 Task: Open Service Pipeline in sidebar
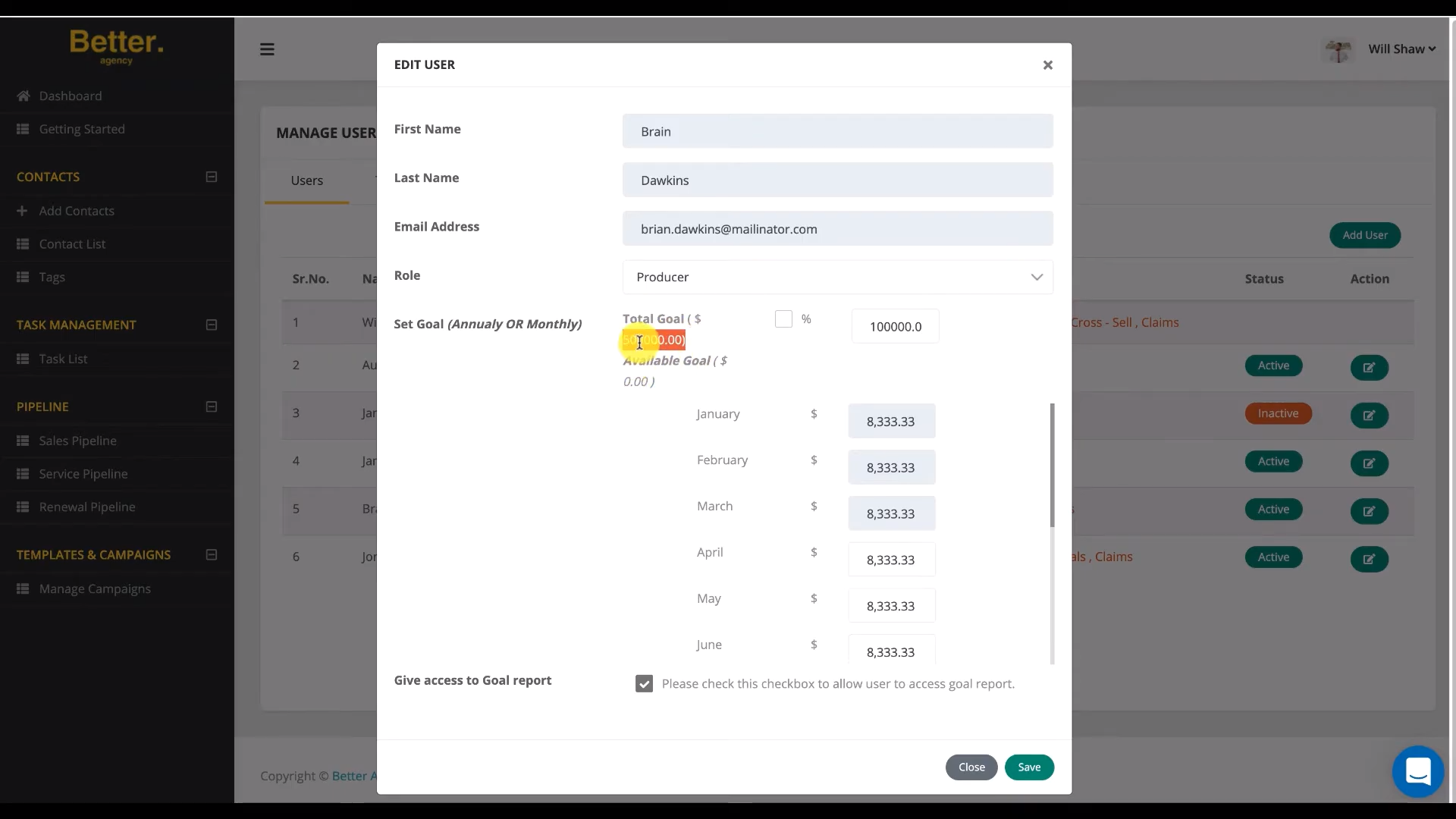click(x=83, y=474)
